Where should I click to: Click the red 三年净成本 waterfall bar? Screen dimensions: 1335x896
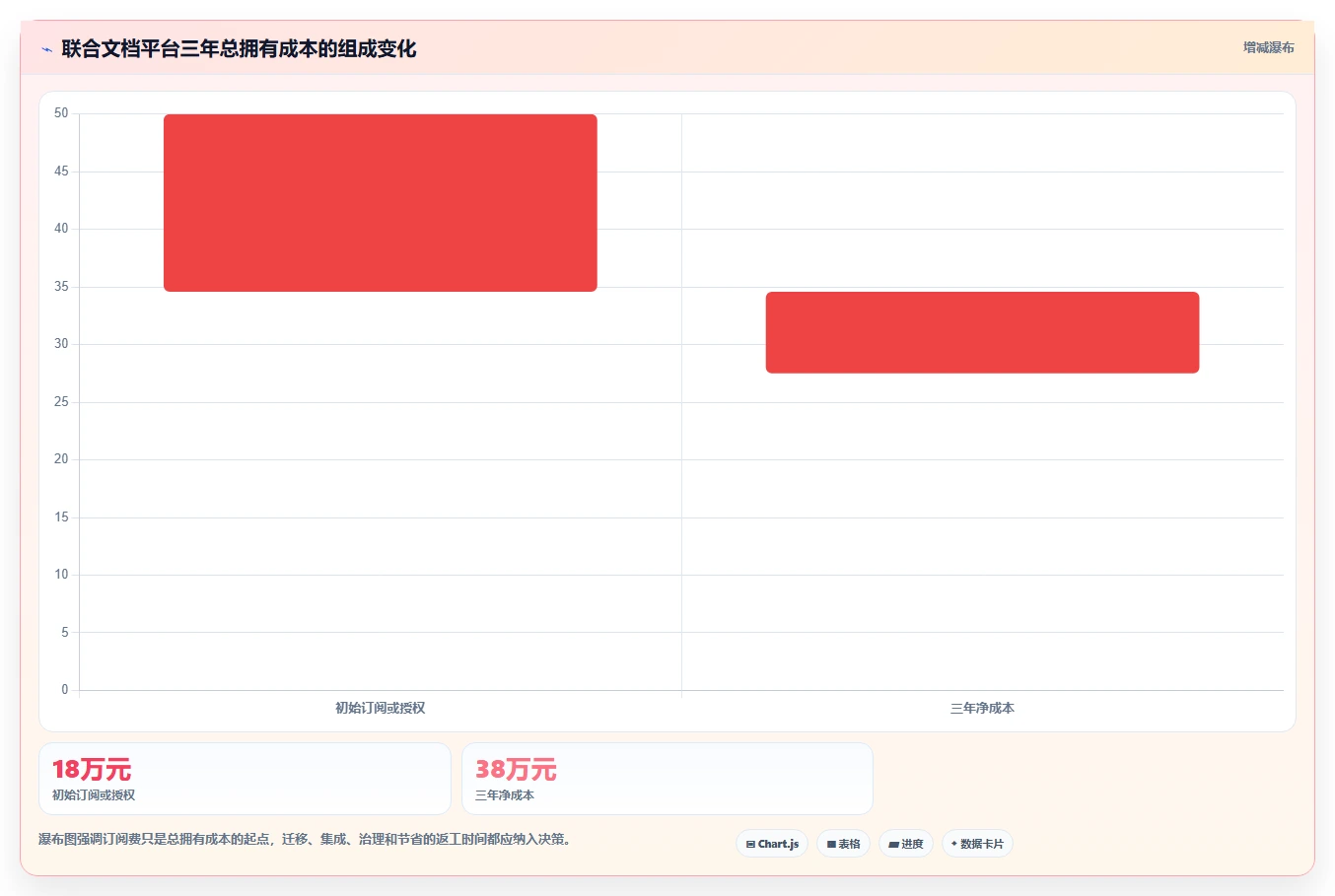pyautogui.click(x=982, y=332)
